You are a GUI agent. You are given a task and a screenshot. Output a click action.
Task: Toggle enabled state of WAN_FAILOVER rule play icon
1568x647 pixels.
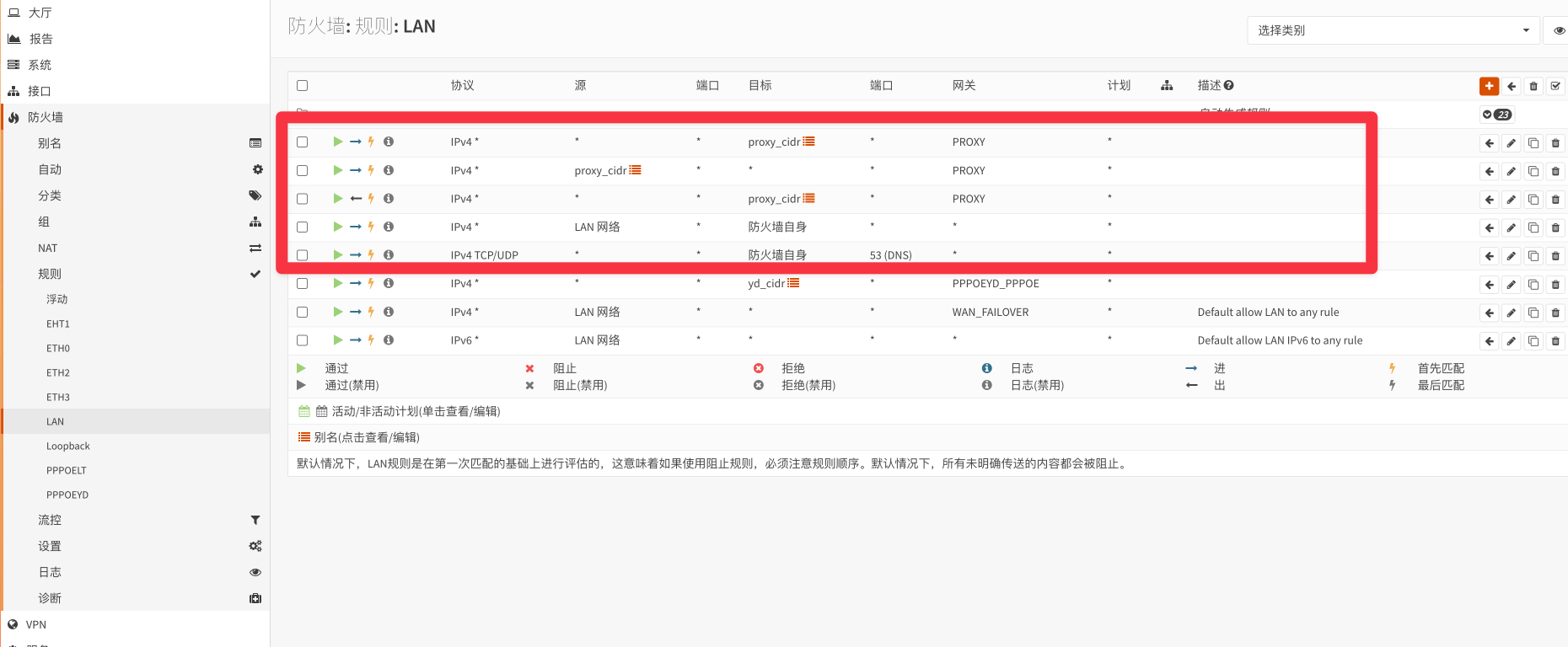pos(338,312)
